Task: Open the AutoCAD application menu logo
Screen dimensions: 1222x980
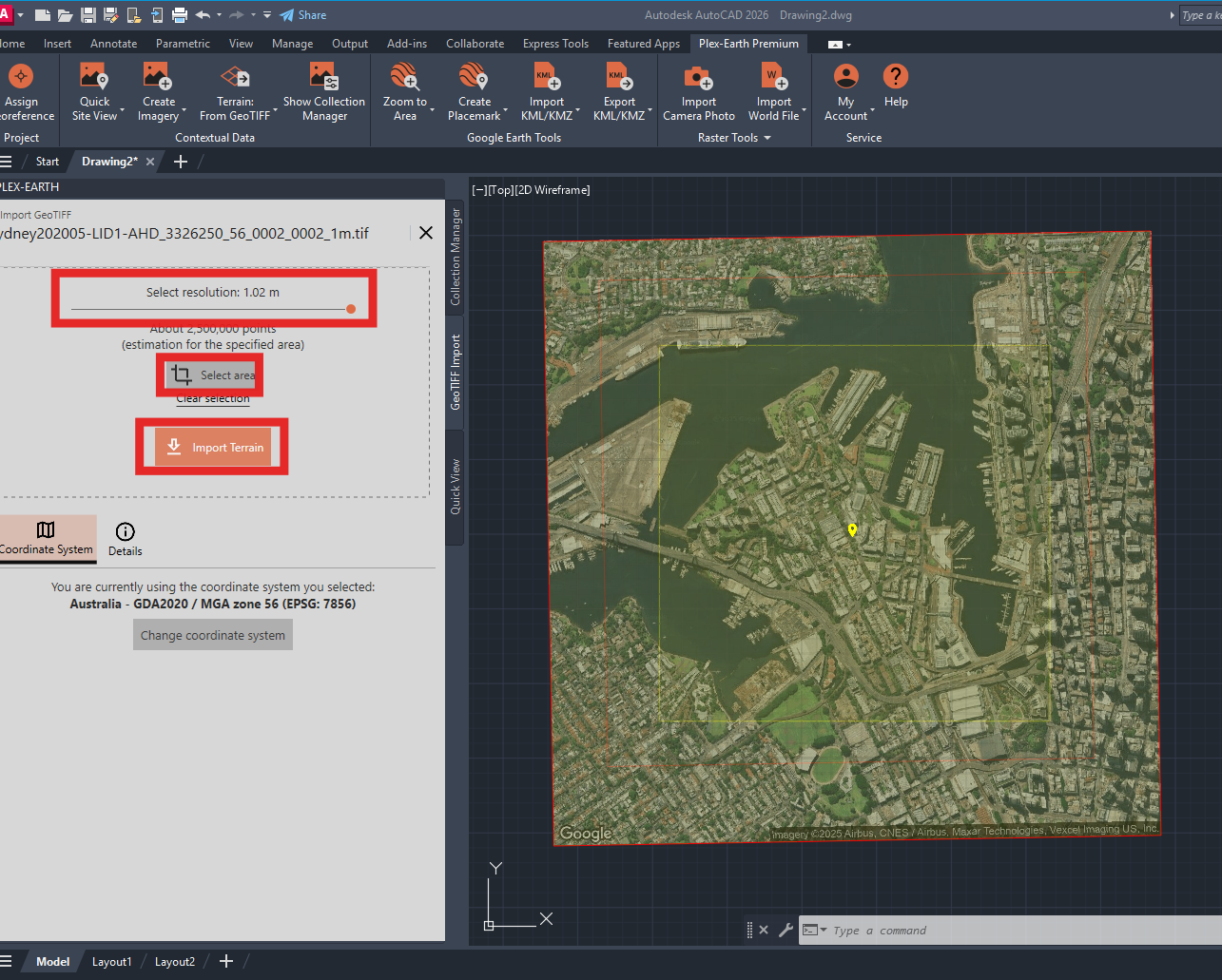Action: [x=7, y=15]
